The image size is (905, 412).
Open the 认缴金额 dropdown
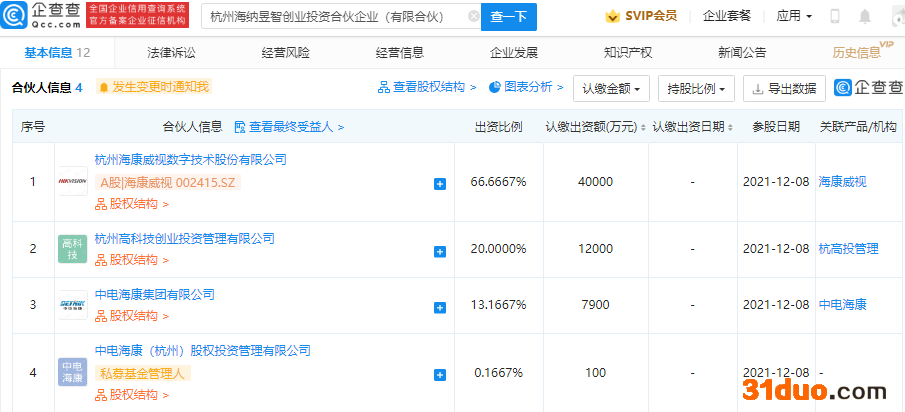click(611, 88)
